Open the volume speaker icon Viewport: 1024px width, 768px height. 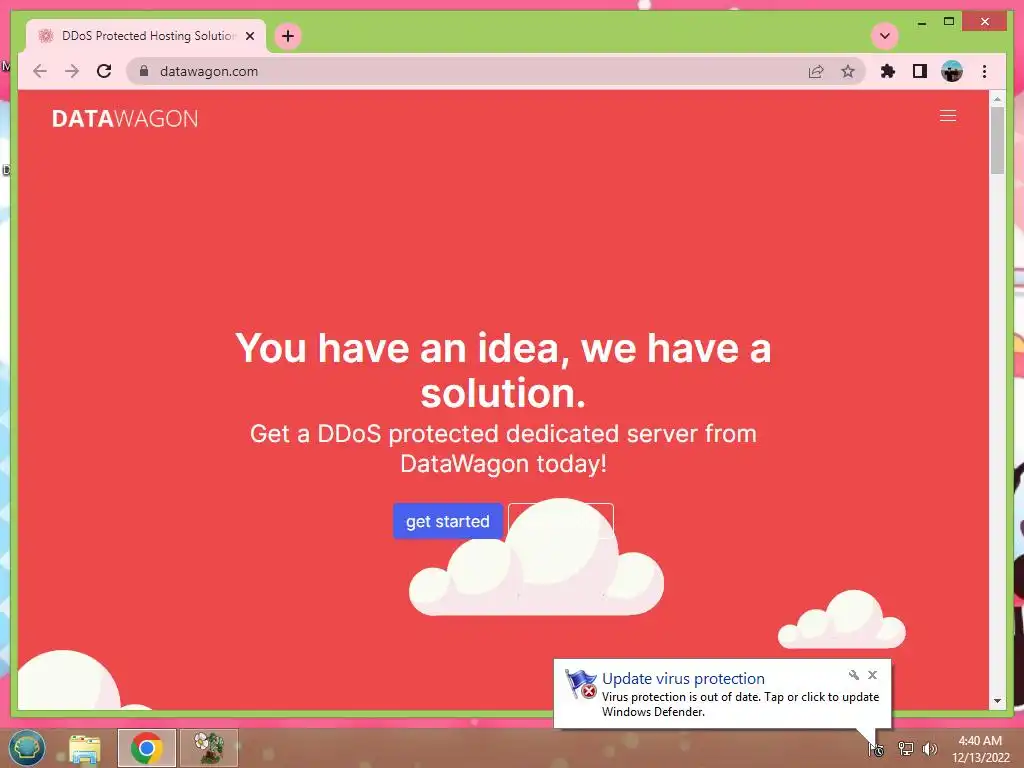[x=930, y=748]
